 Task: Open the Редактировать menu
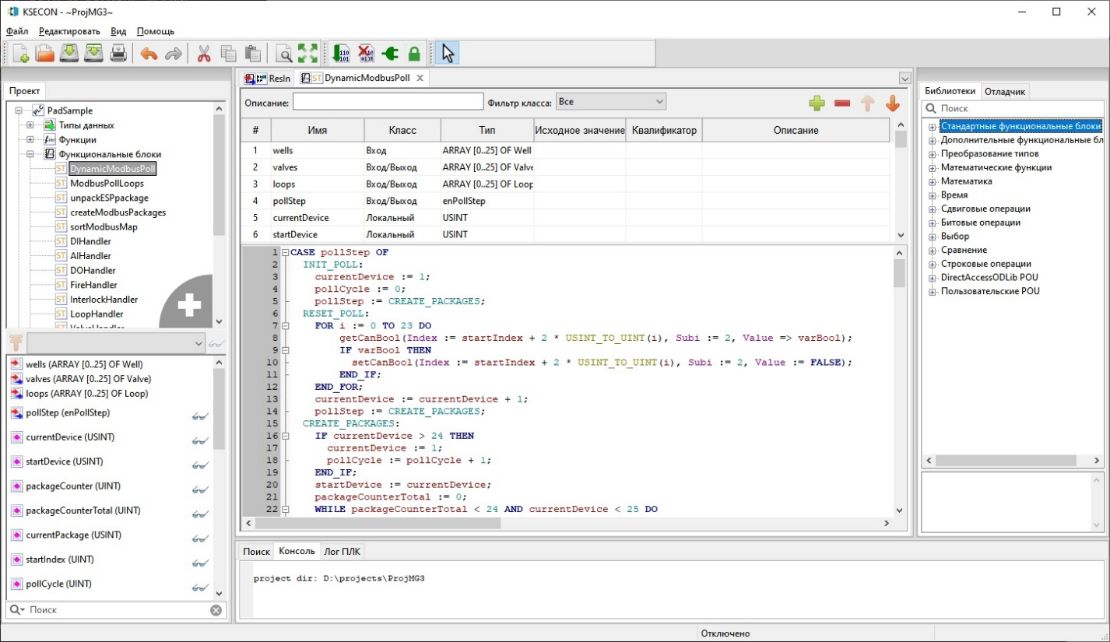point(69,31)
